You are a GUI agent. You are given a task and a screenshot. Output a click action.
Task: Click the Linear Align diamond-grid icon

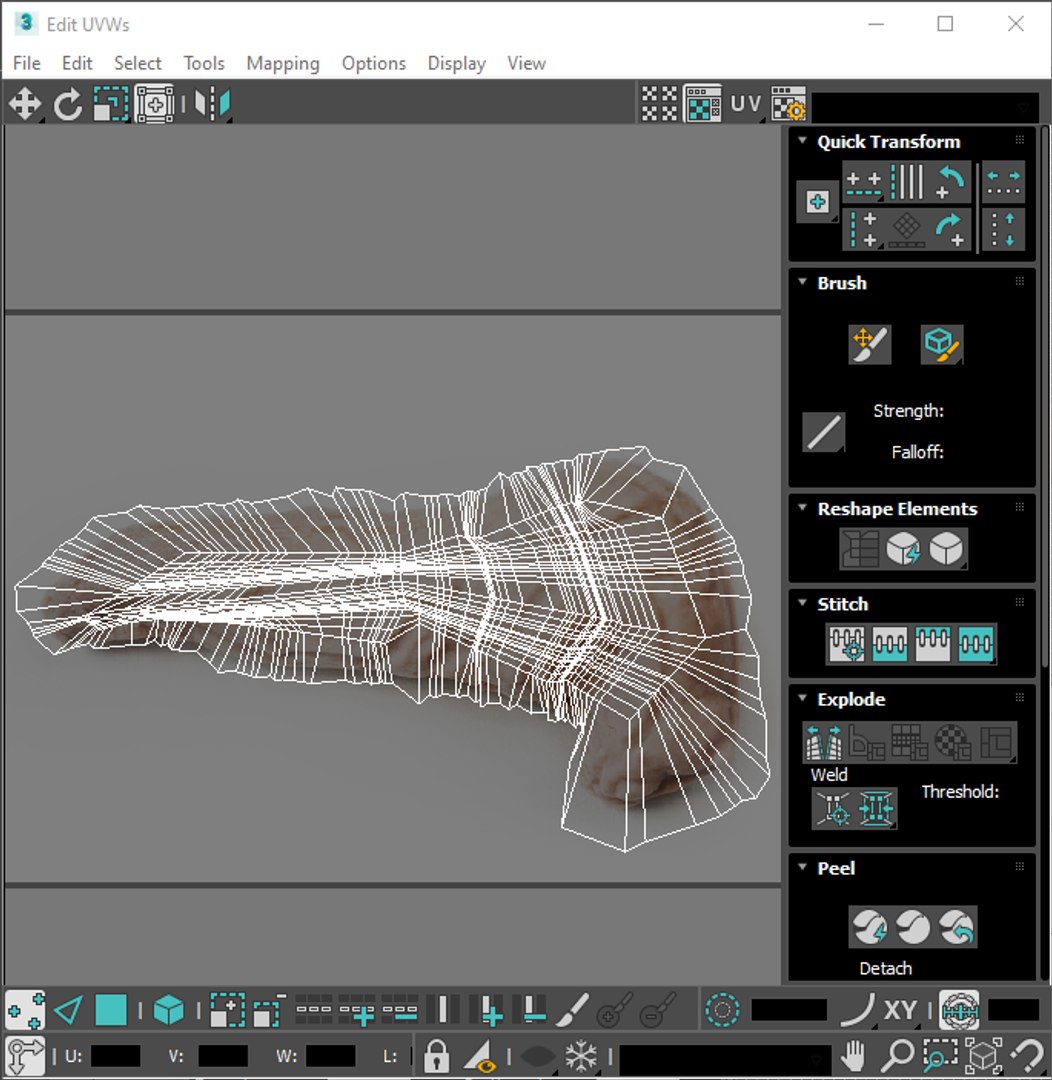(907, 229)
